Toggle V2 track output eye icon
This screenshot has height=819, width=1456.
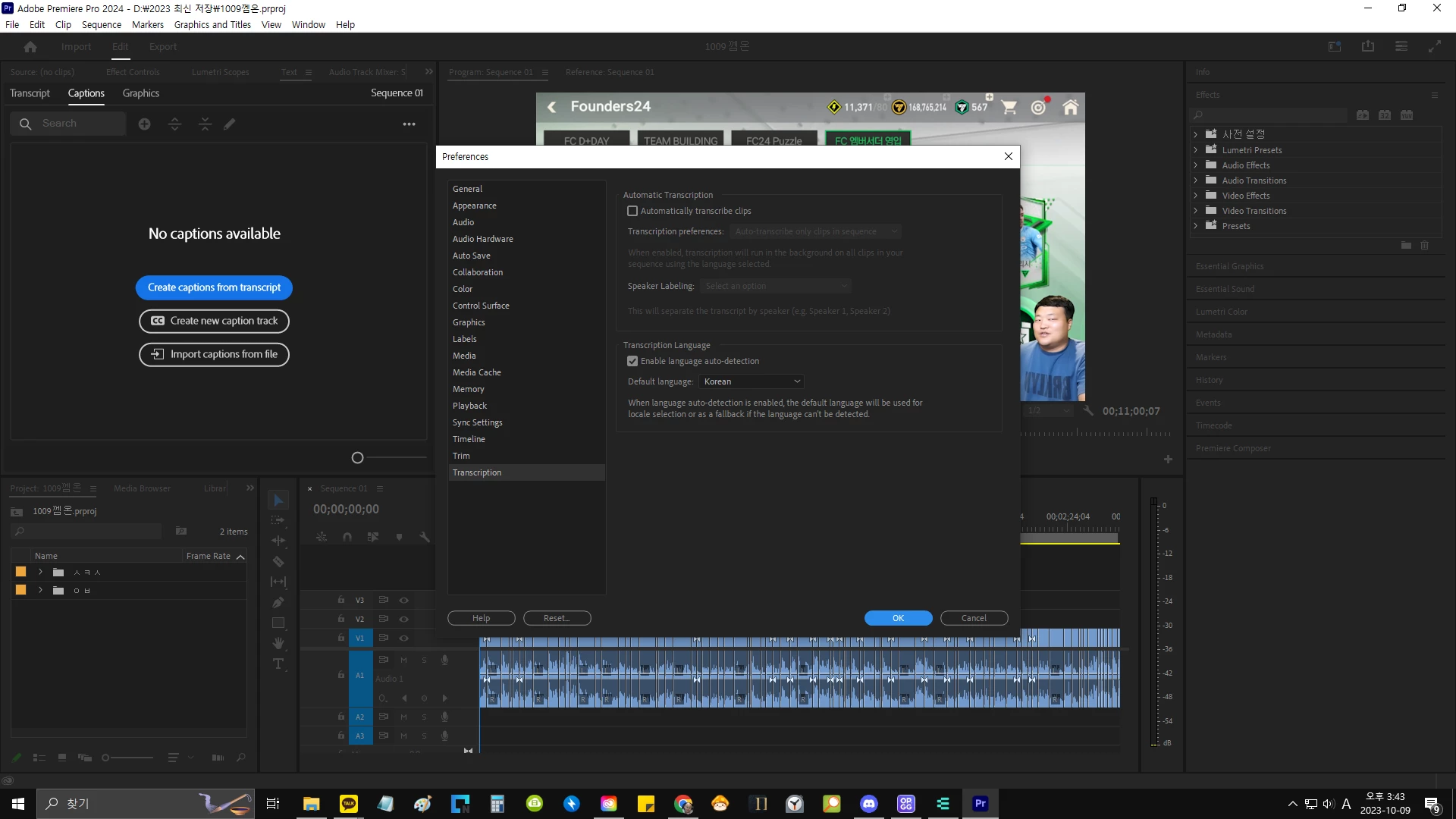(x=404, y=619)
